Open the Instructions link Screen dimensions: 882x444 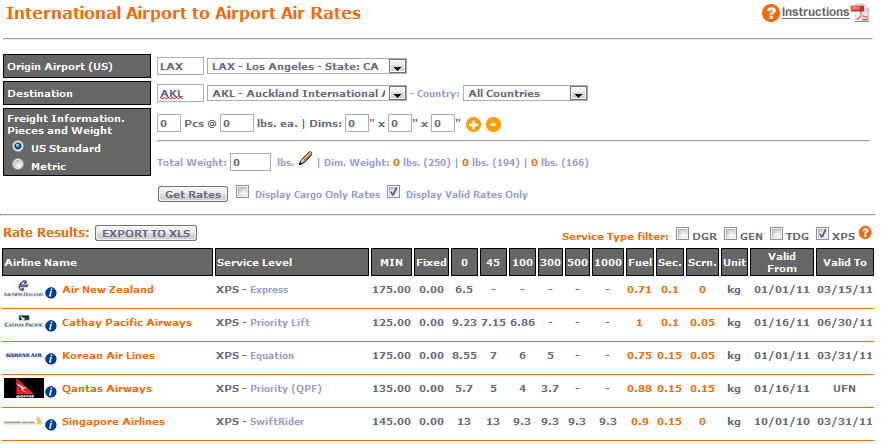815,12
